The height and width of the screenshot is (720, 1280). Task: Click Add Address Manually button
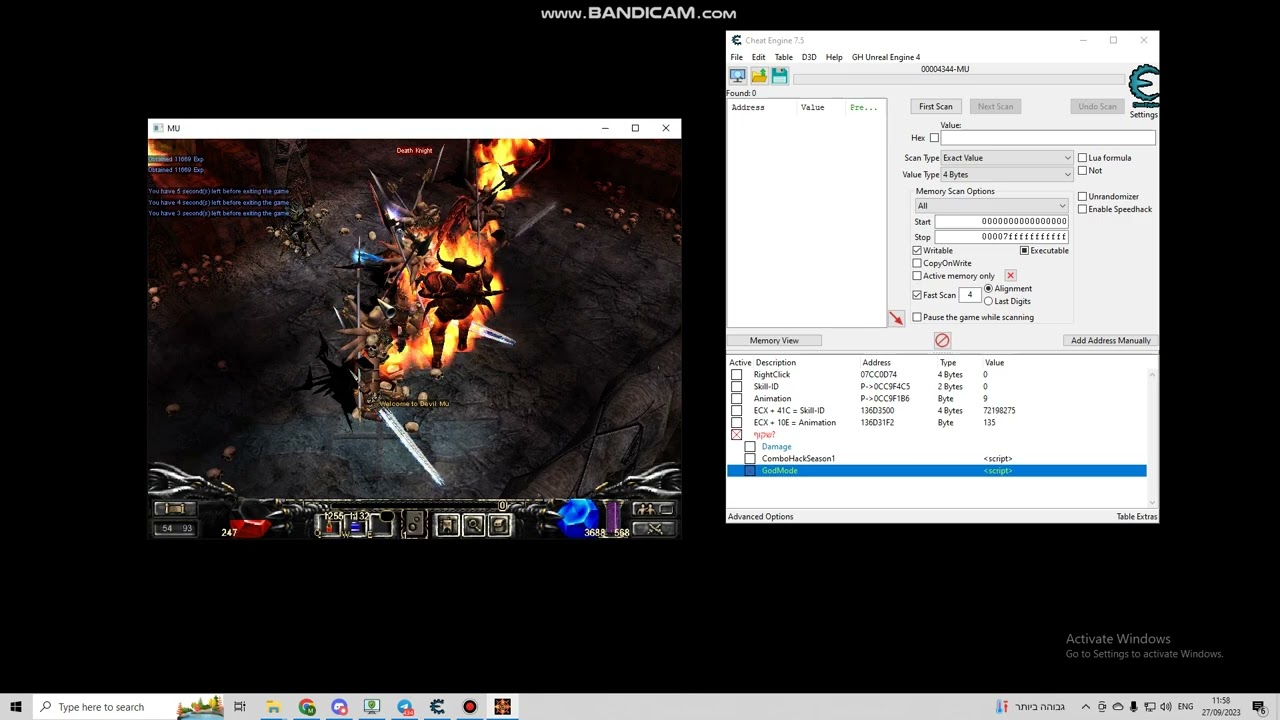coord(1110,341)
